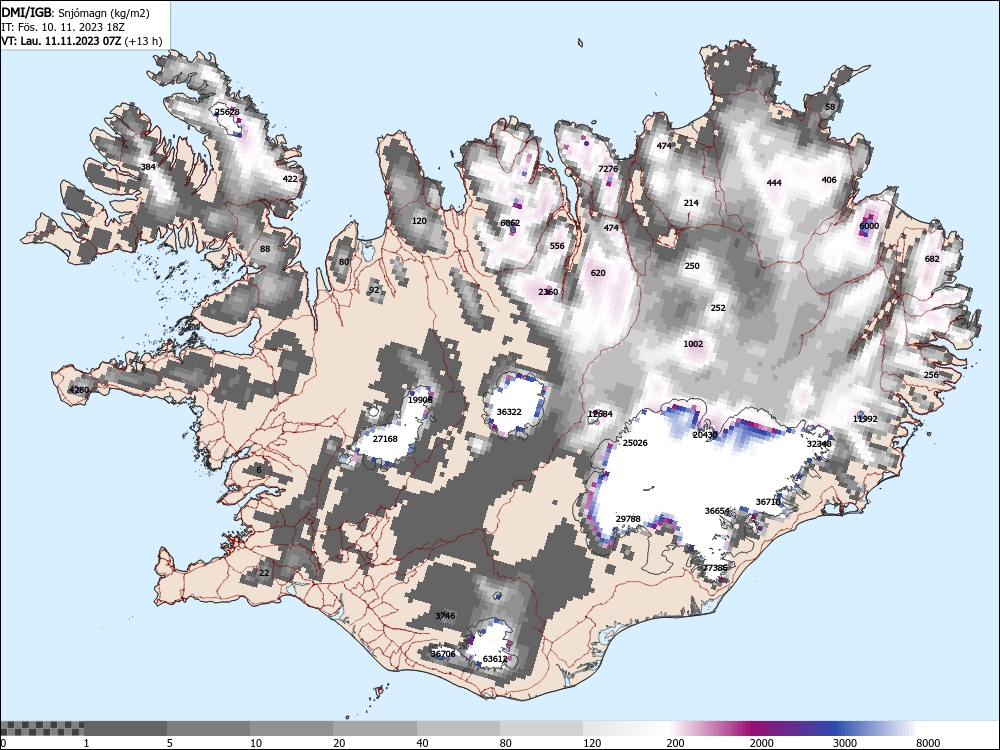Select the map value 88
This screenshot has height=750, width=1000.
(x=265, y=249)
